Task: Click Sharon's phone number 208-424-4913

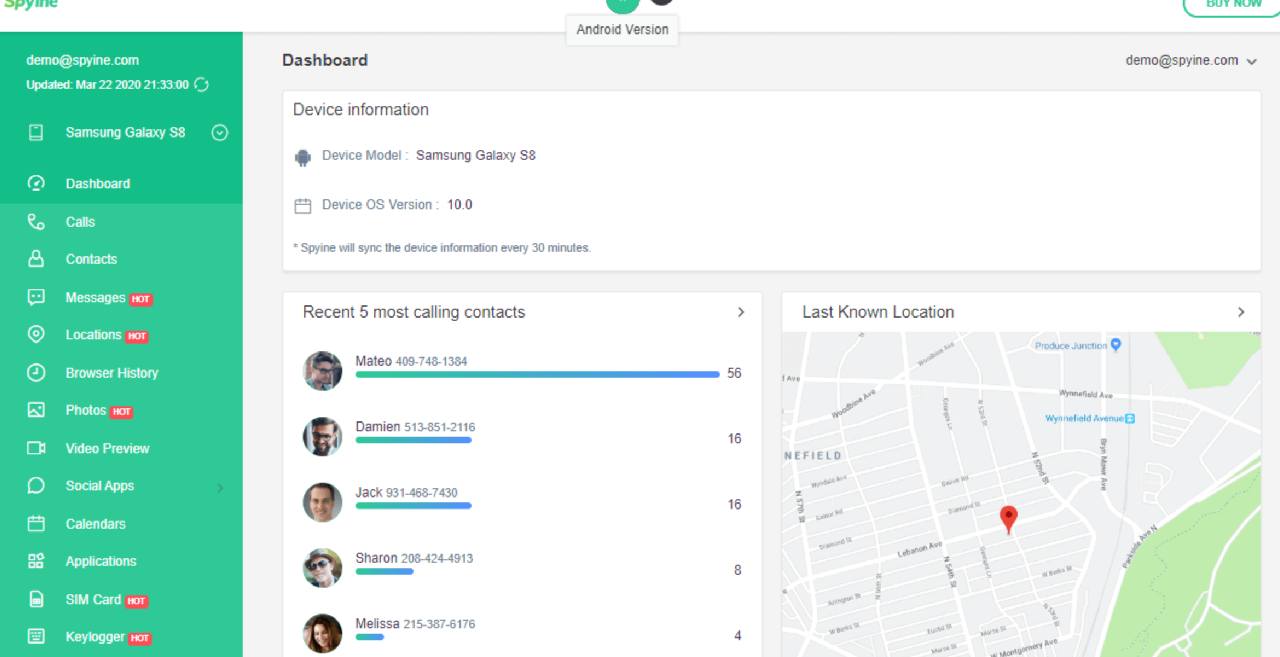Action: [437, 558]
